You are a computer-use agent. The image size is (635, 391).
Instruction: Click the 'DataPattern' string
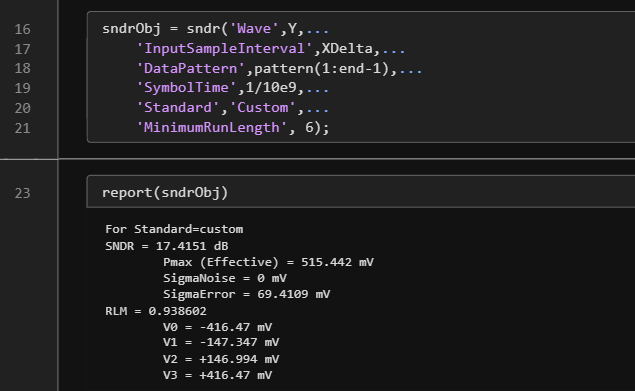point(190,68)
